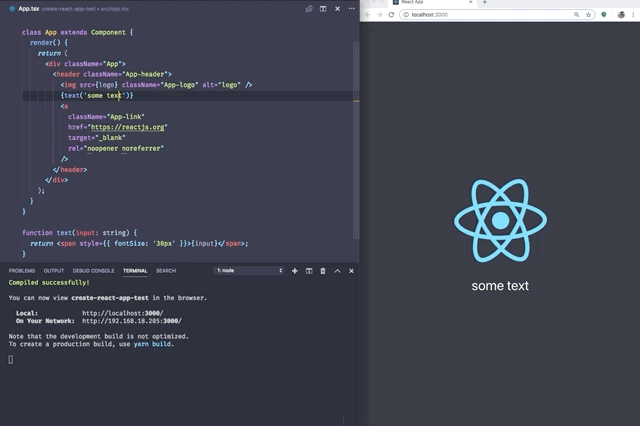Click the 'class App extends Component' line
Image resolution: width=640 pixels, height=426 pixels.
(x=78, y=32)
